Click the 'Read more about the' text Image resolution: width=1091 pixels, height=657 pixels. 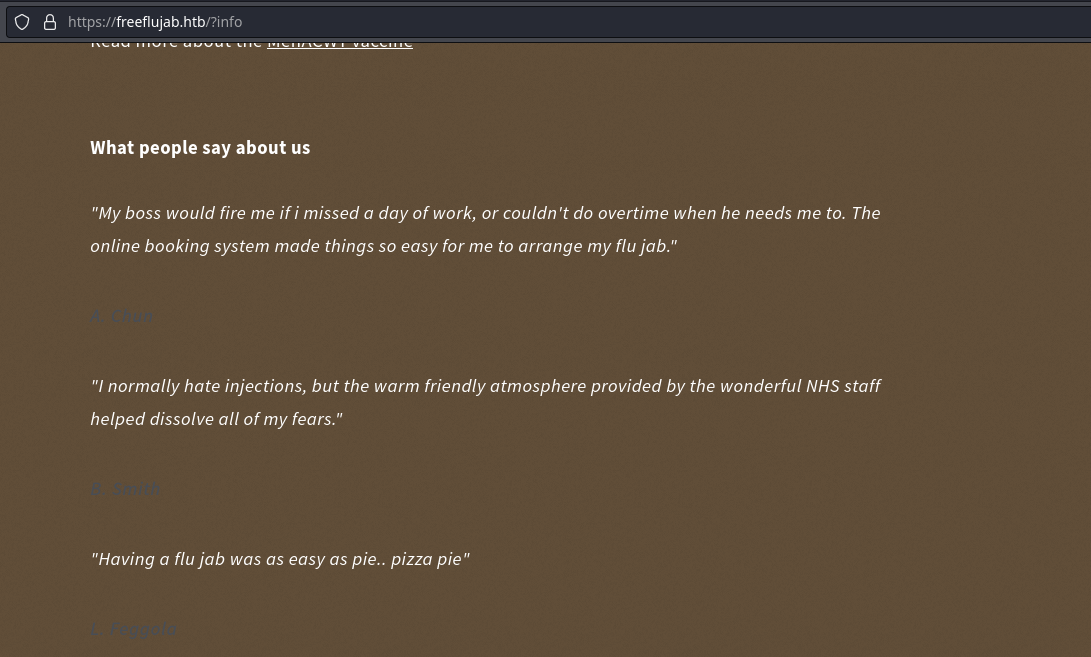(x=176, y=43)
